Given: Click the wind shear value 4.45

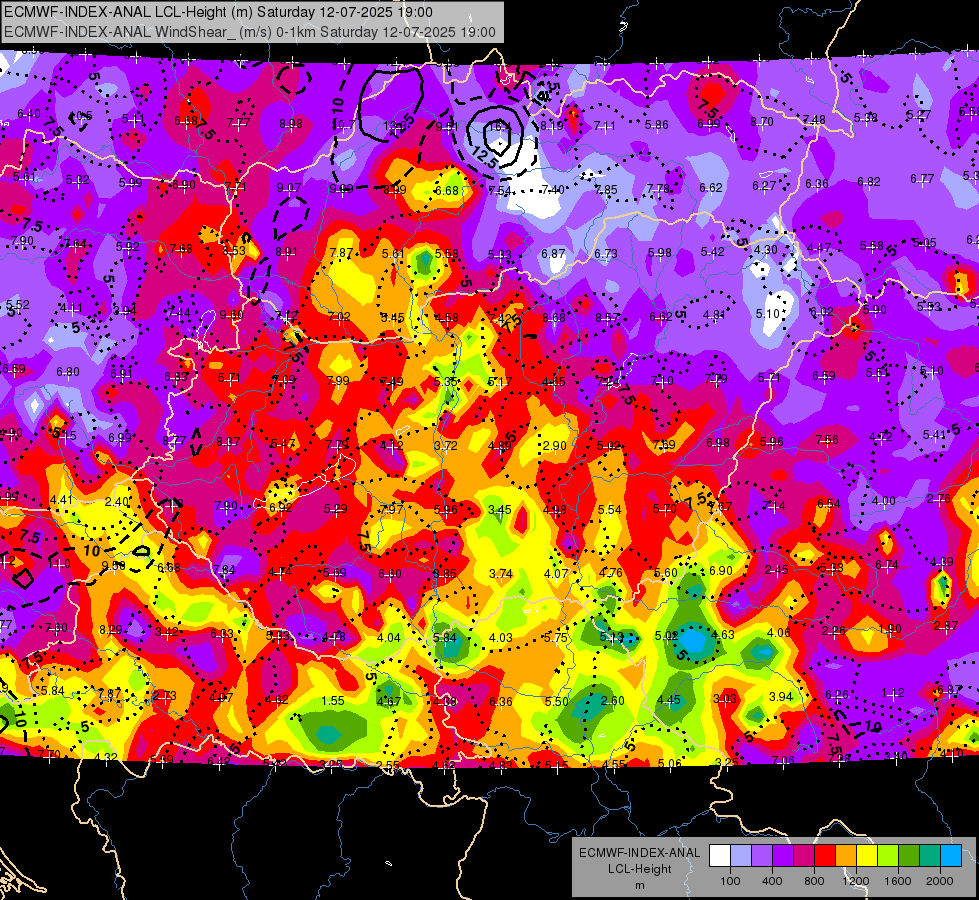Looking at the screenshot, I should click(x=669, y=700).
